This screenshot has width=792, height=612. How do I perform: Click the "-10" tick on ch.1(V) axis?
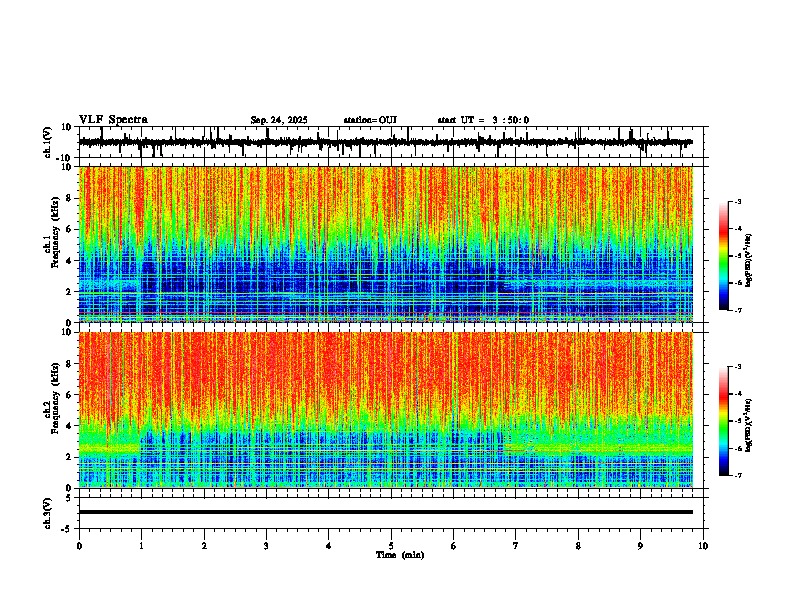(65, 158)
